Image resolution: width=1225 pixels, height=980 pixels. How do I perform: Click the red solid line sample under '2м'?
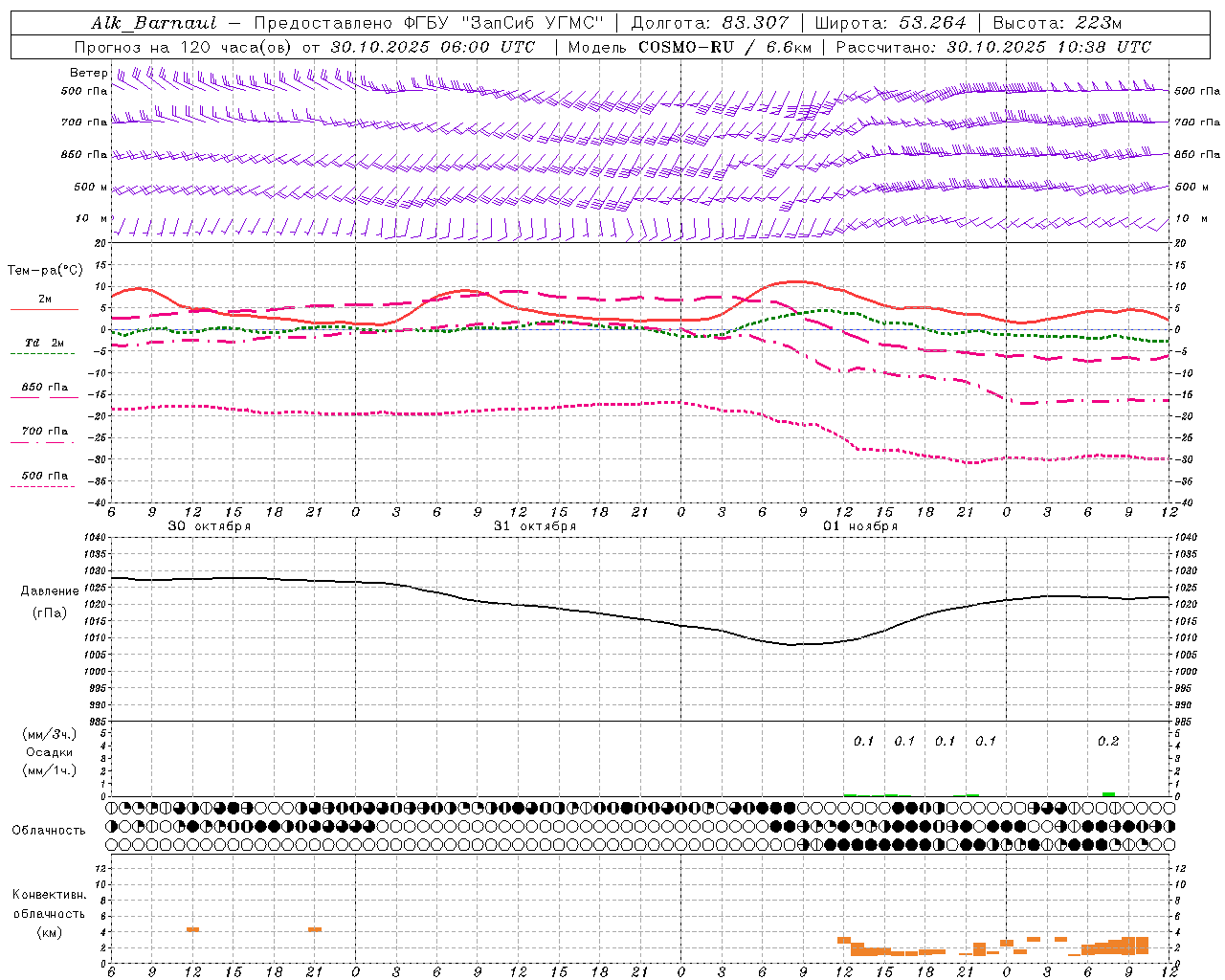click(x=43, y=310)
